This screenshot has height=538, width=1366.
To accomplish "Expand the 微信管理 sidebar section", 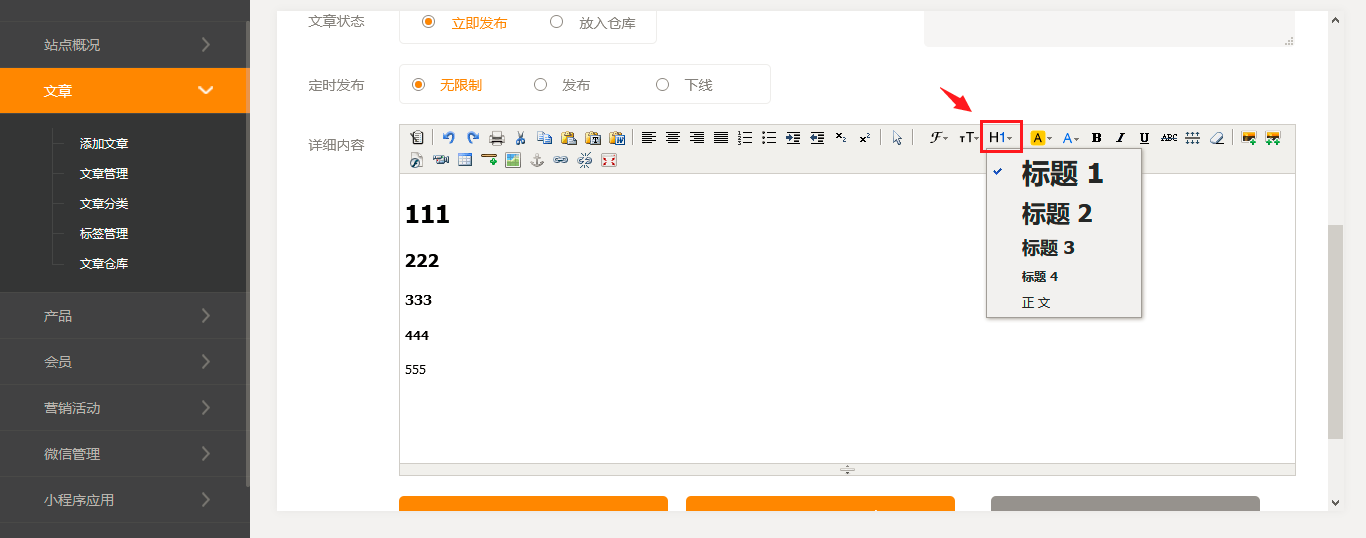I will [124, 454].
